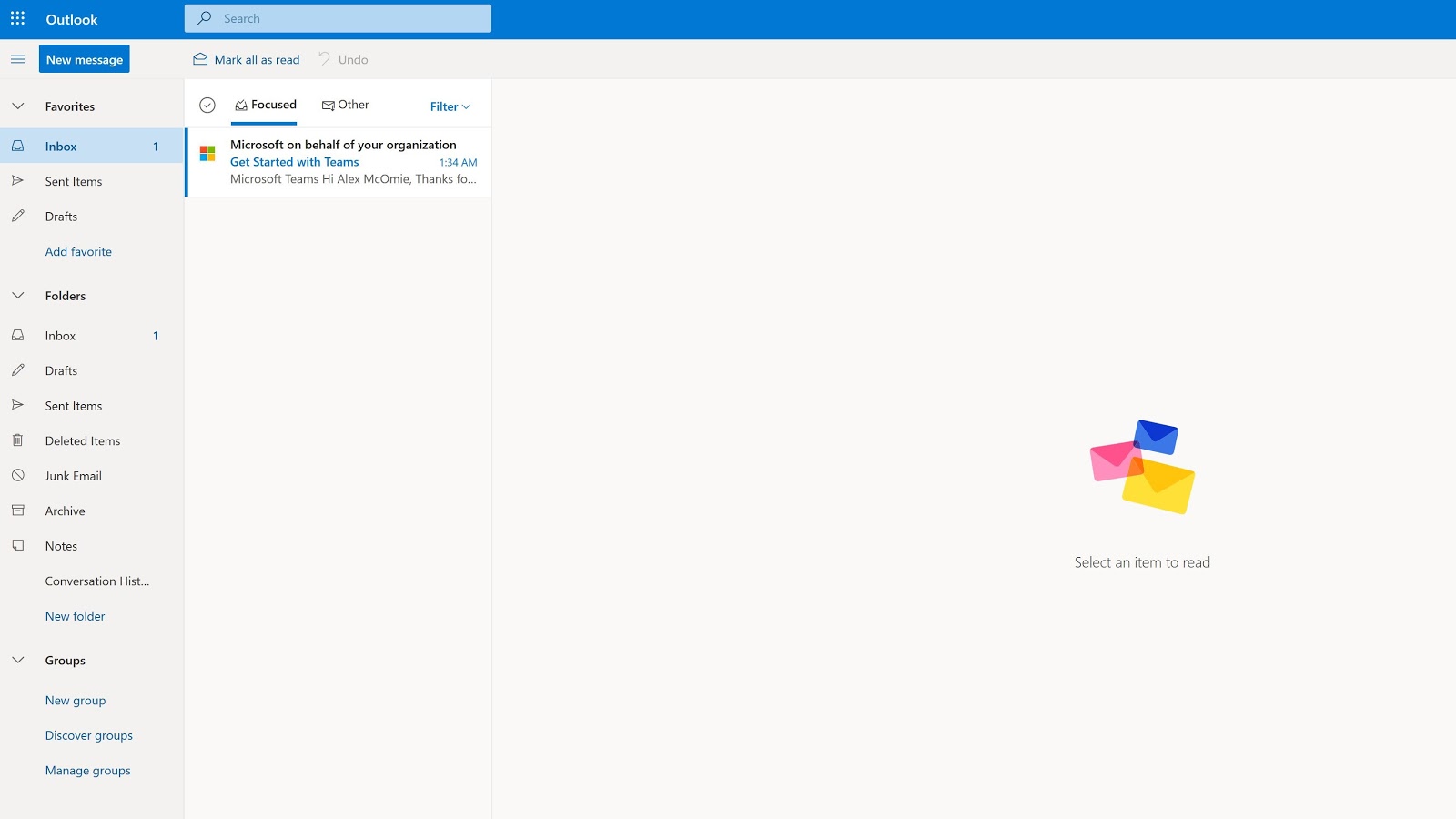
Task: Click the Microsoft logo sender avatar
Action: pos(207,153)
